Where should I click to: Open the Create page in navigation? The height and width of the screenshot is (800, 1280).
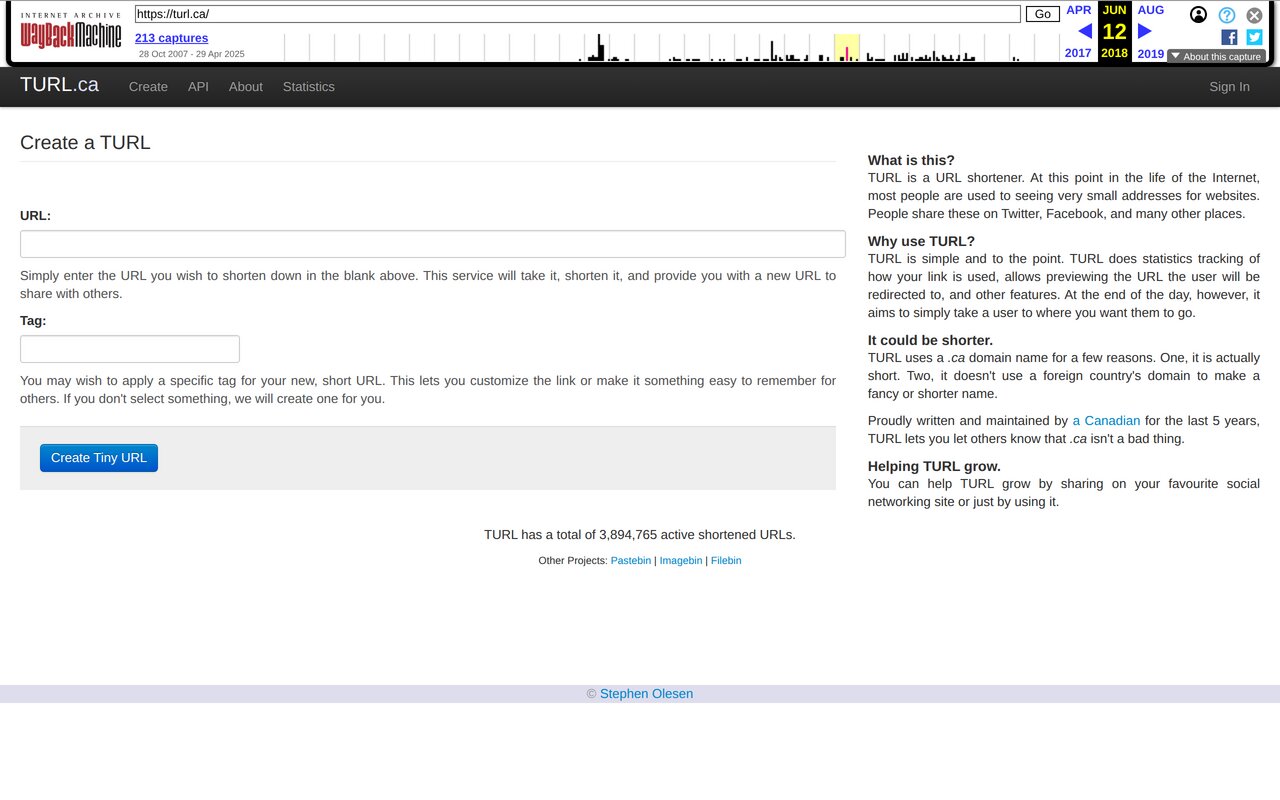point(148,87)
